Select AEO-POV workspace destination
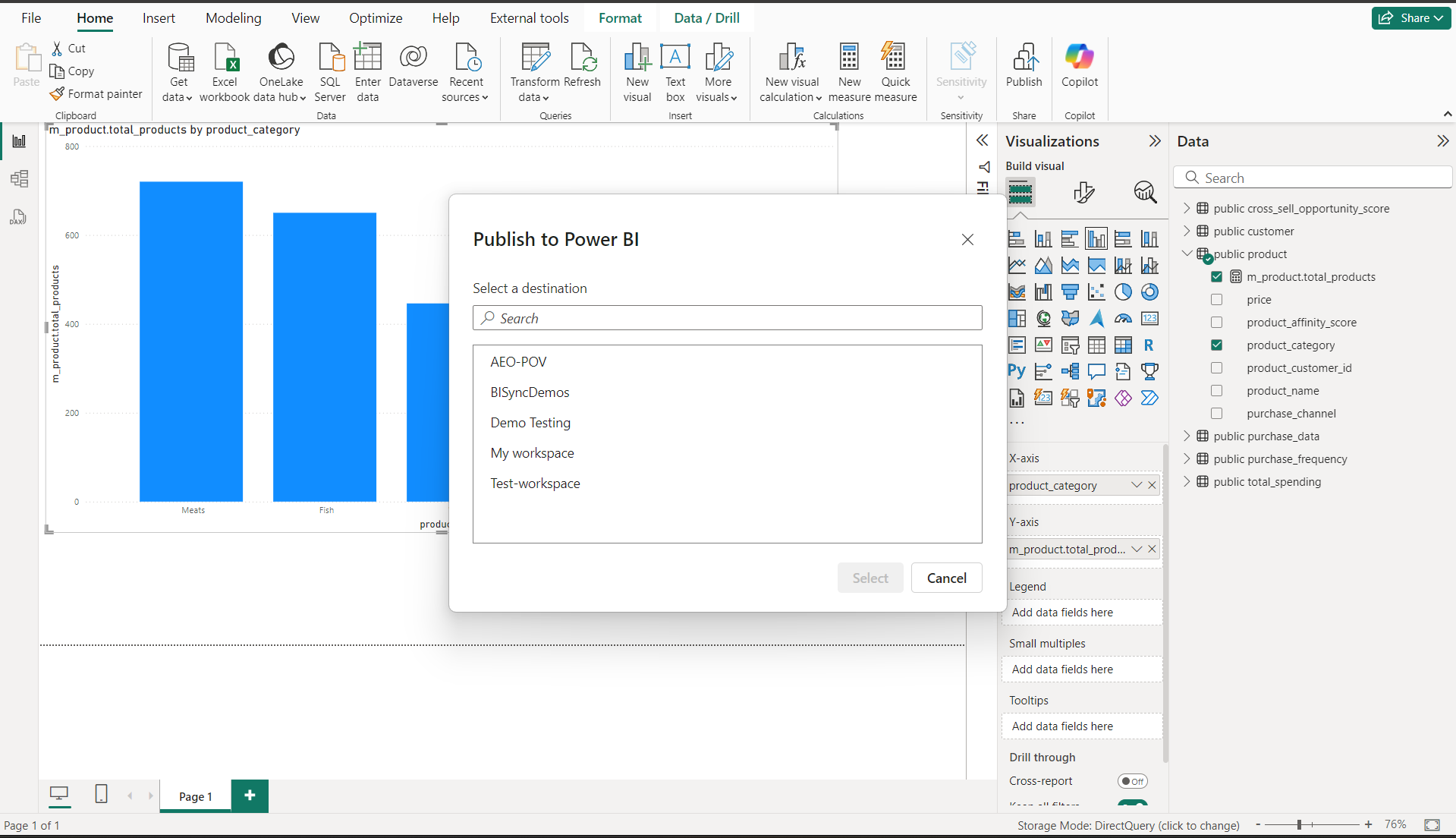The height and width of the screenshot is (838, 1456). [727, 362]
